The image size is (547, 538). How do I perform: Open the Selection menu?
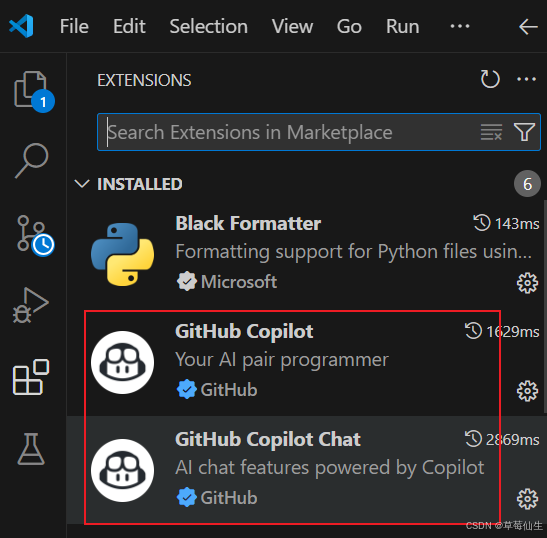click(209, 27)
